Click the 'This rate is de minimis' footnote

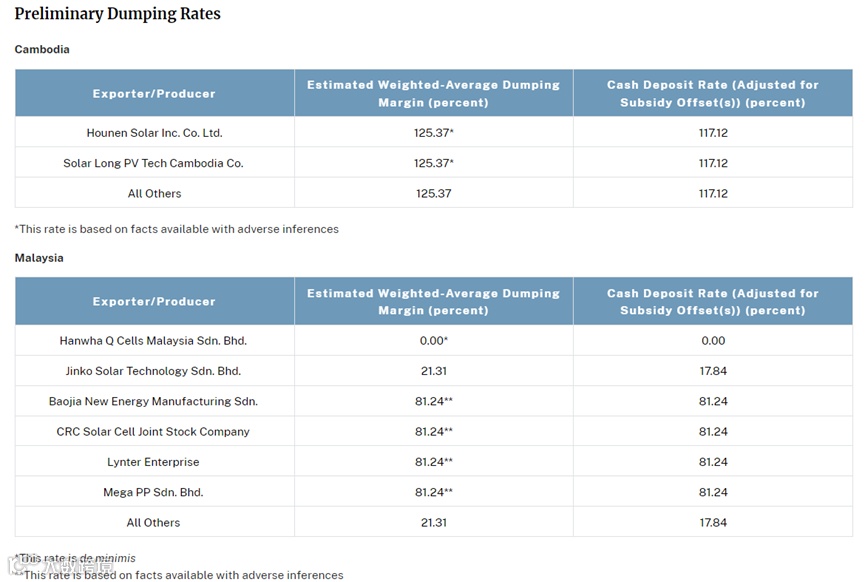(x=75, y=558)
